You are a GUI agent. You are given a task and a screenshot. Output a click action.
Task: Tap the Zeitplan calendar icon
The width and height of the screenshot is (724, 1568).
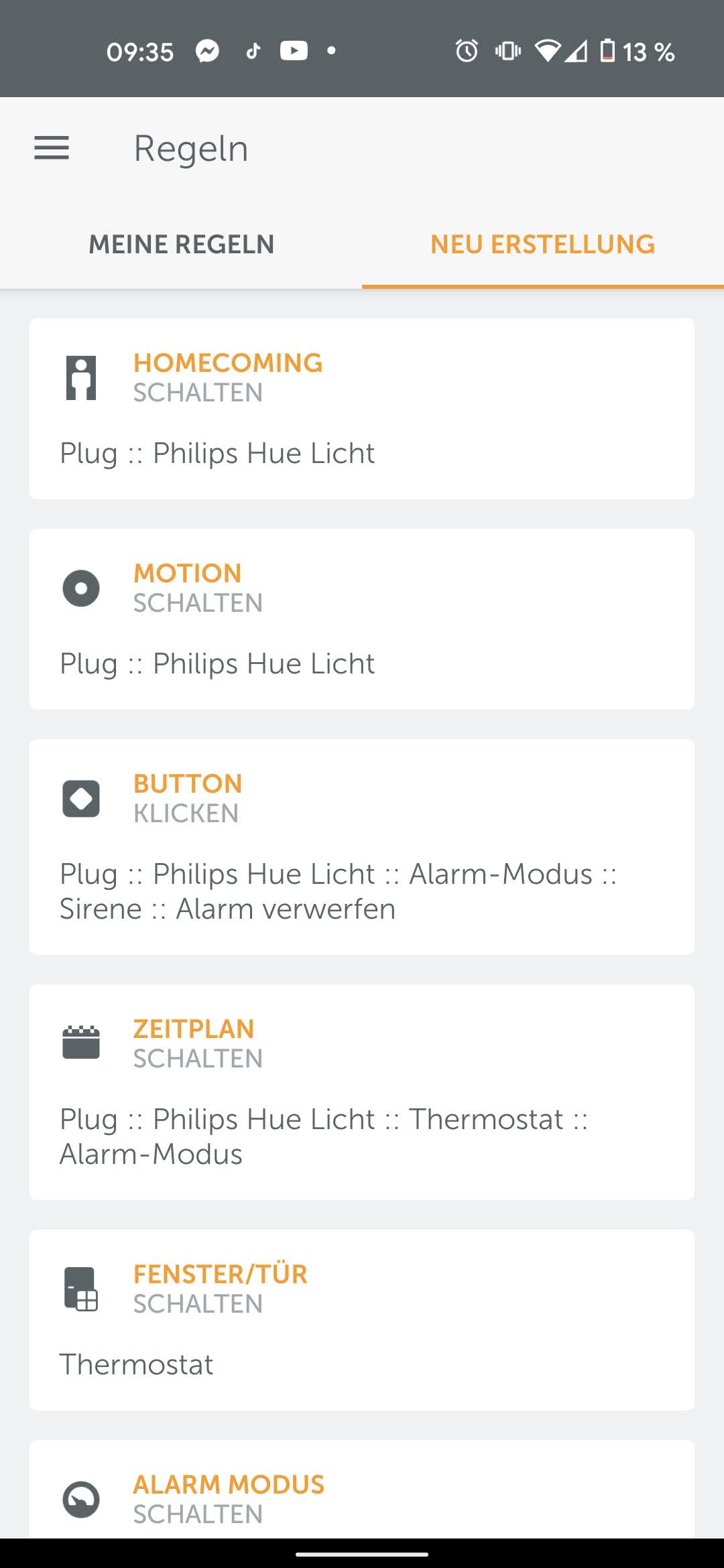click(81, 1043)
